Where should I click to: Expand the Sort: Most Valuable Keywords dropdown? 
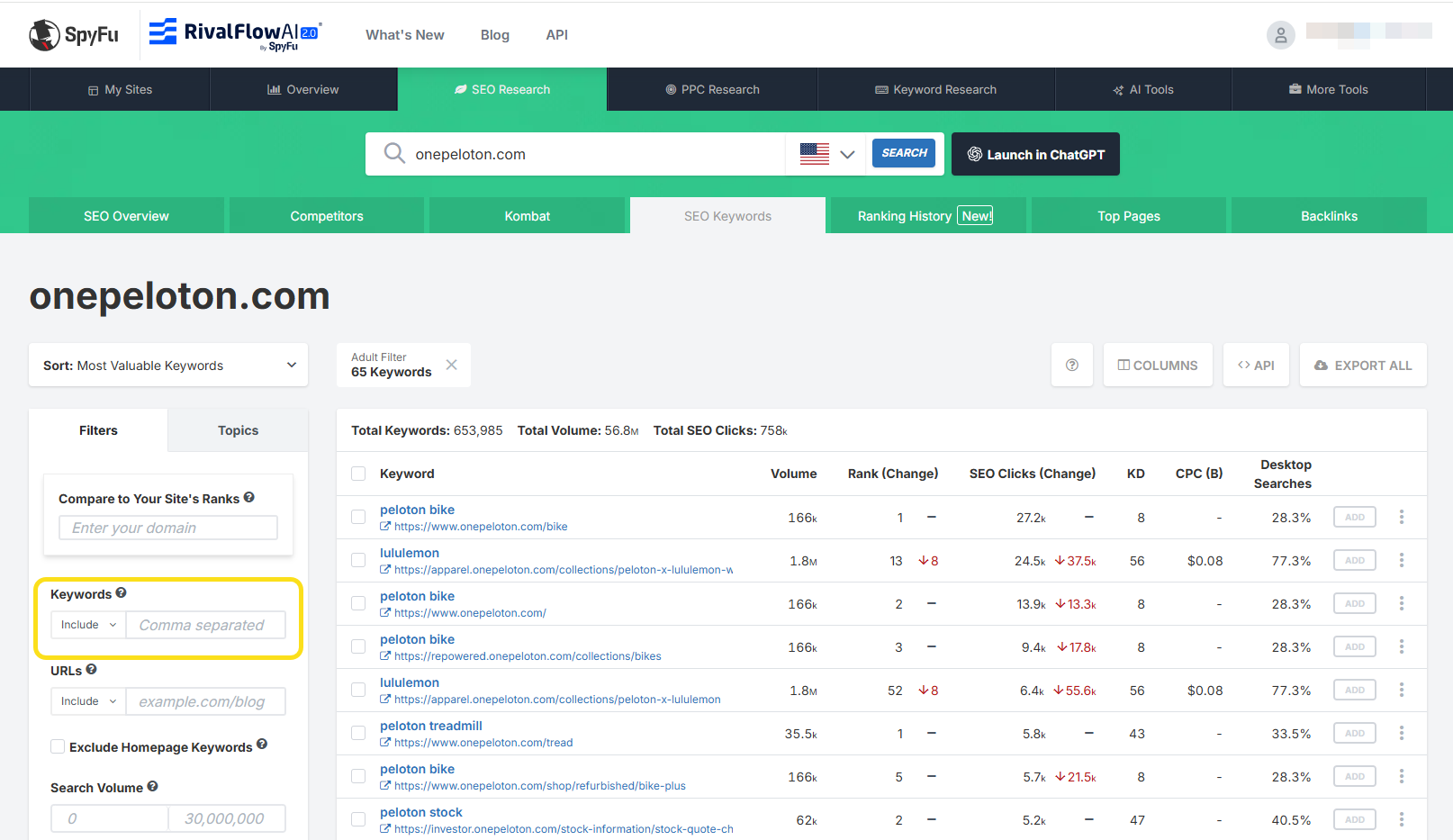pos(168,366)
